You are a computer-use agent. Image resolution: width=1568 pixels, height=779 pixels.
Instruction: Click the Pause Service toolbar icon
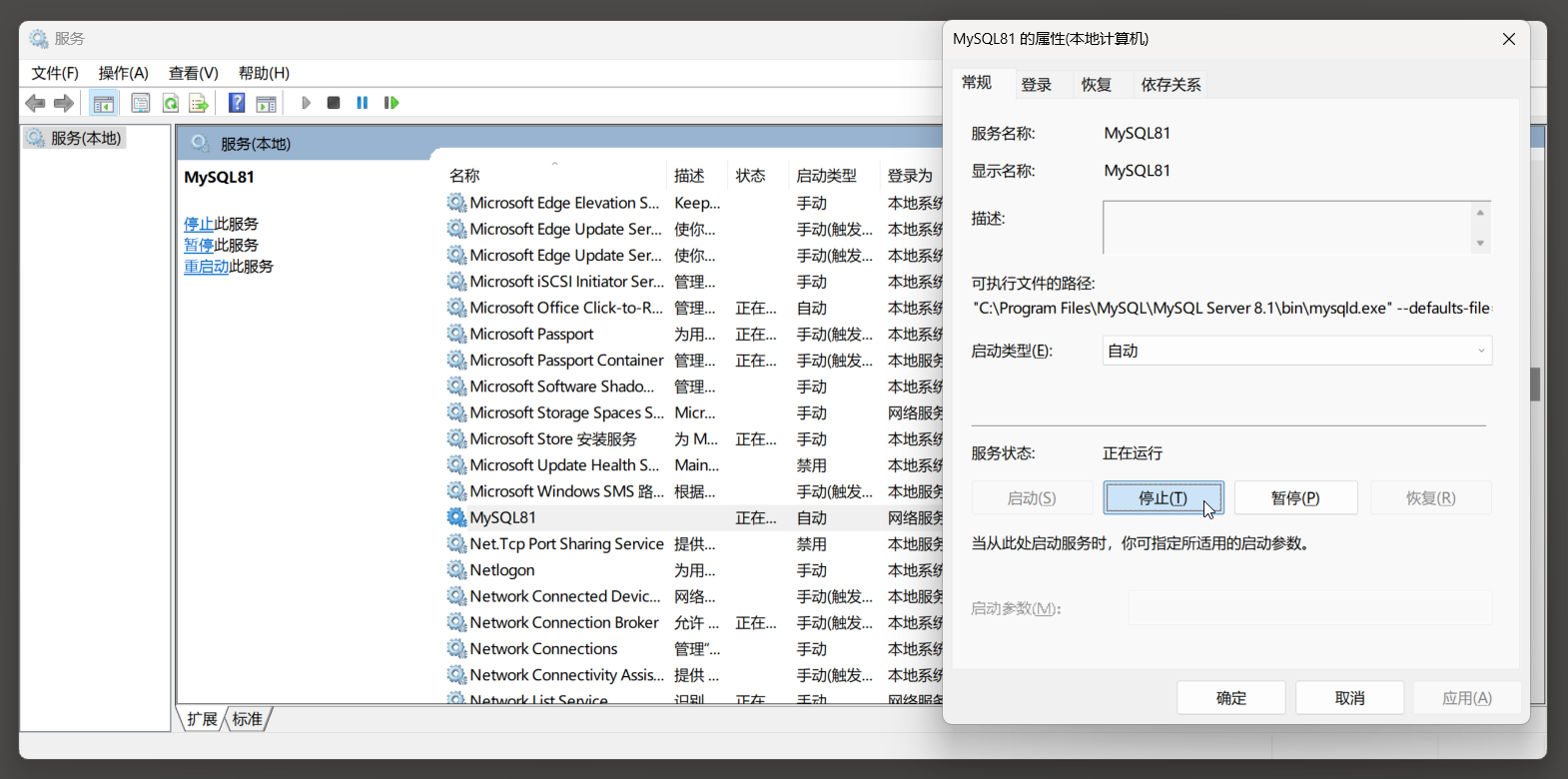click(363, 103)
